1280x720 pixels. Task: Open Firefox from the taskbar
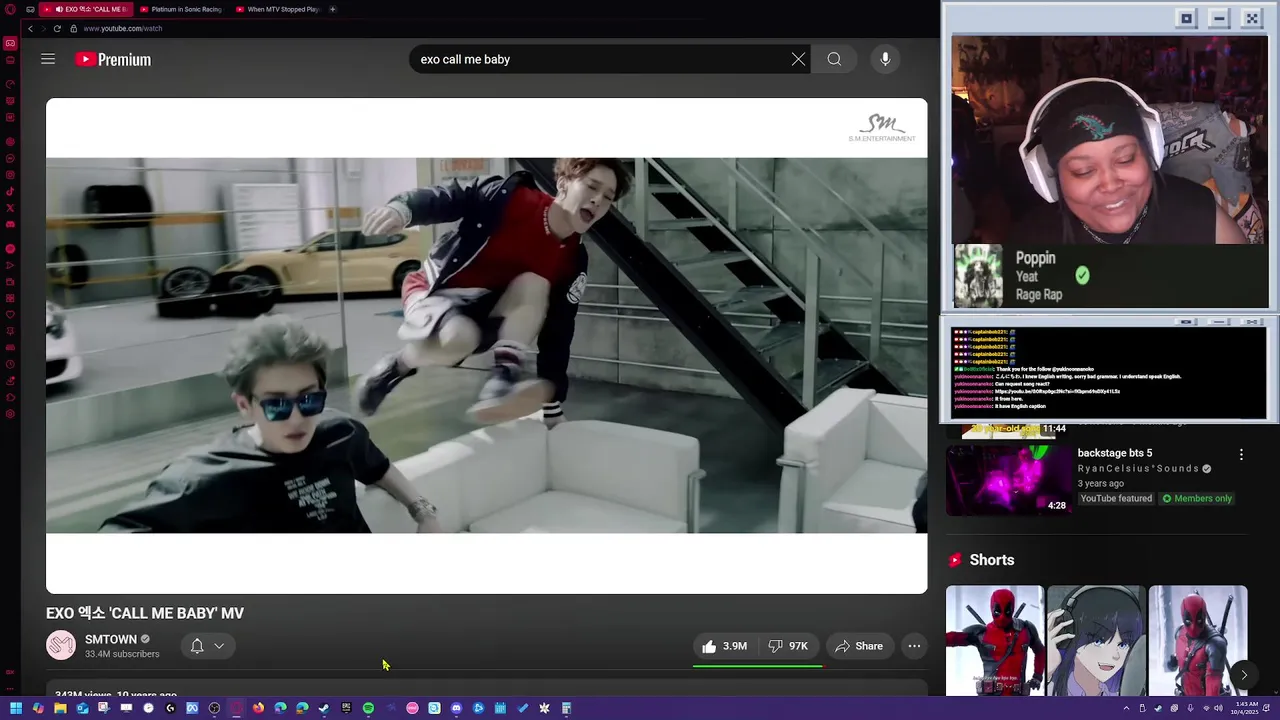(x=258, y=708)
